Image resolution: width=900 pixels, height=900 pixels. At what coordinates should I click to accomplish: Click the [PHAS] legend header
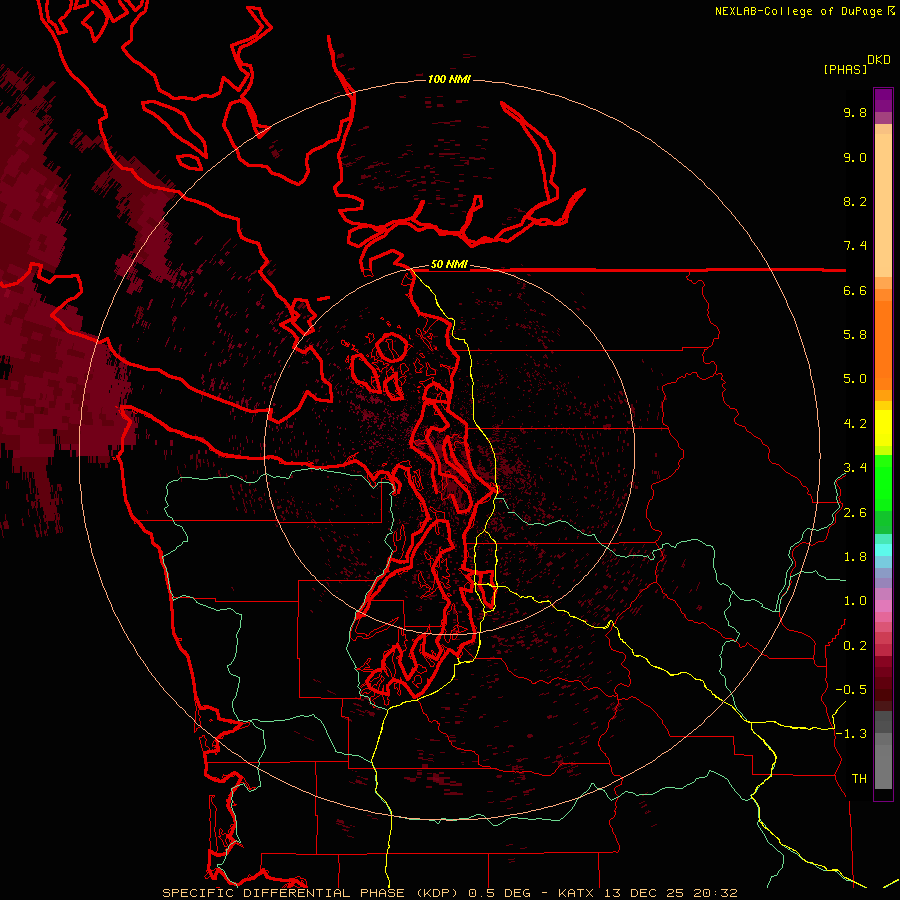(845, 70)
